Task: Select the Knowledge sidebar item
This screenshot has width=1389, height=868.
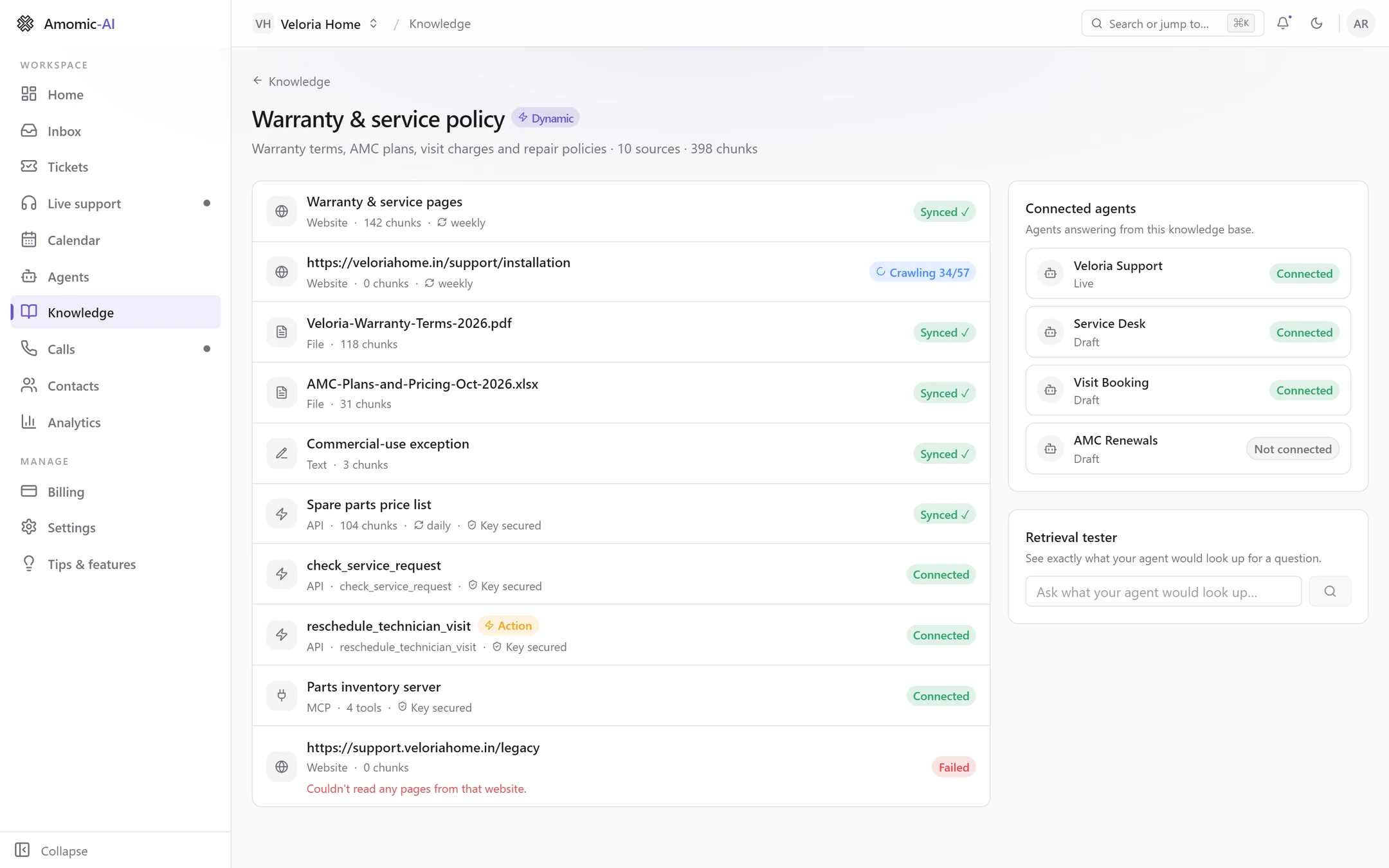Action: click(x=116, y=312)
